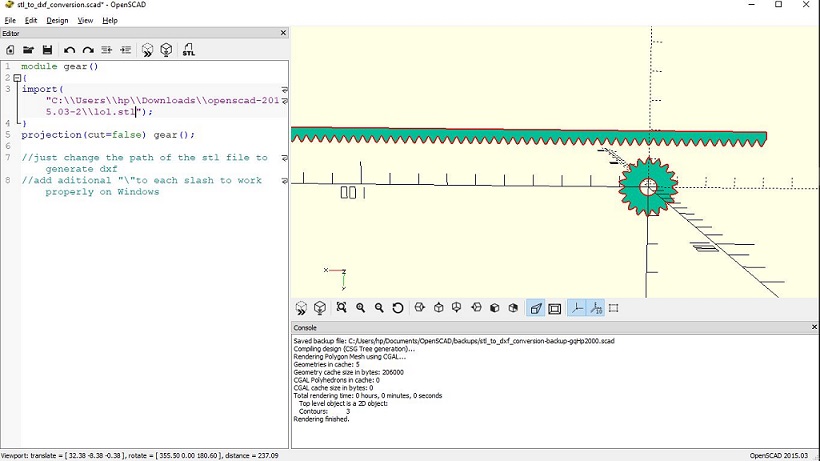Click console line 'Rendering finished.'
This screenshot has height=461, width=820.
321,419
